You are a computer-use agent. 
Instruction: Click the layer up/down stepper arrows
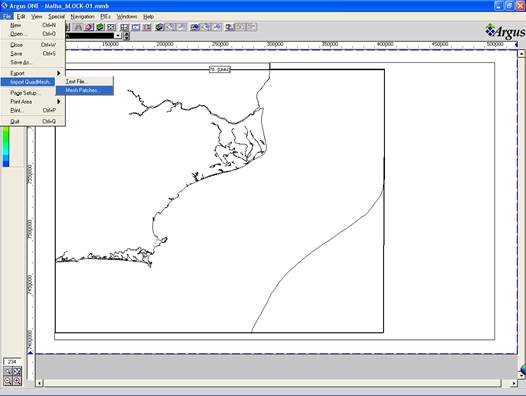(126, 36)
